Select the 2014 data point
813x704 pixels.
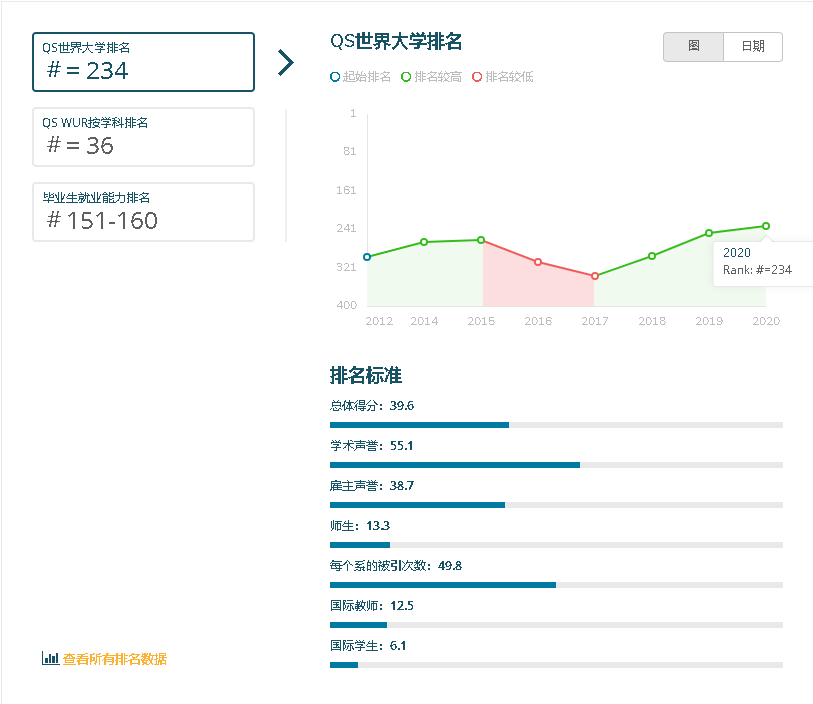(424, 241)
